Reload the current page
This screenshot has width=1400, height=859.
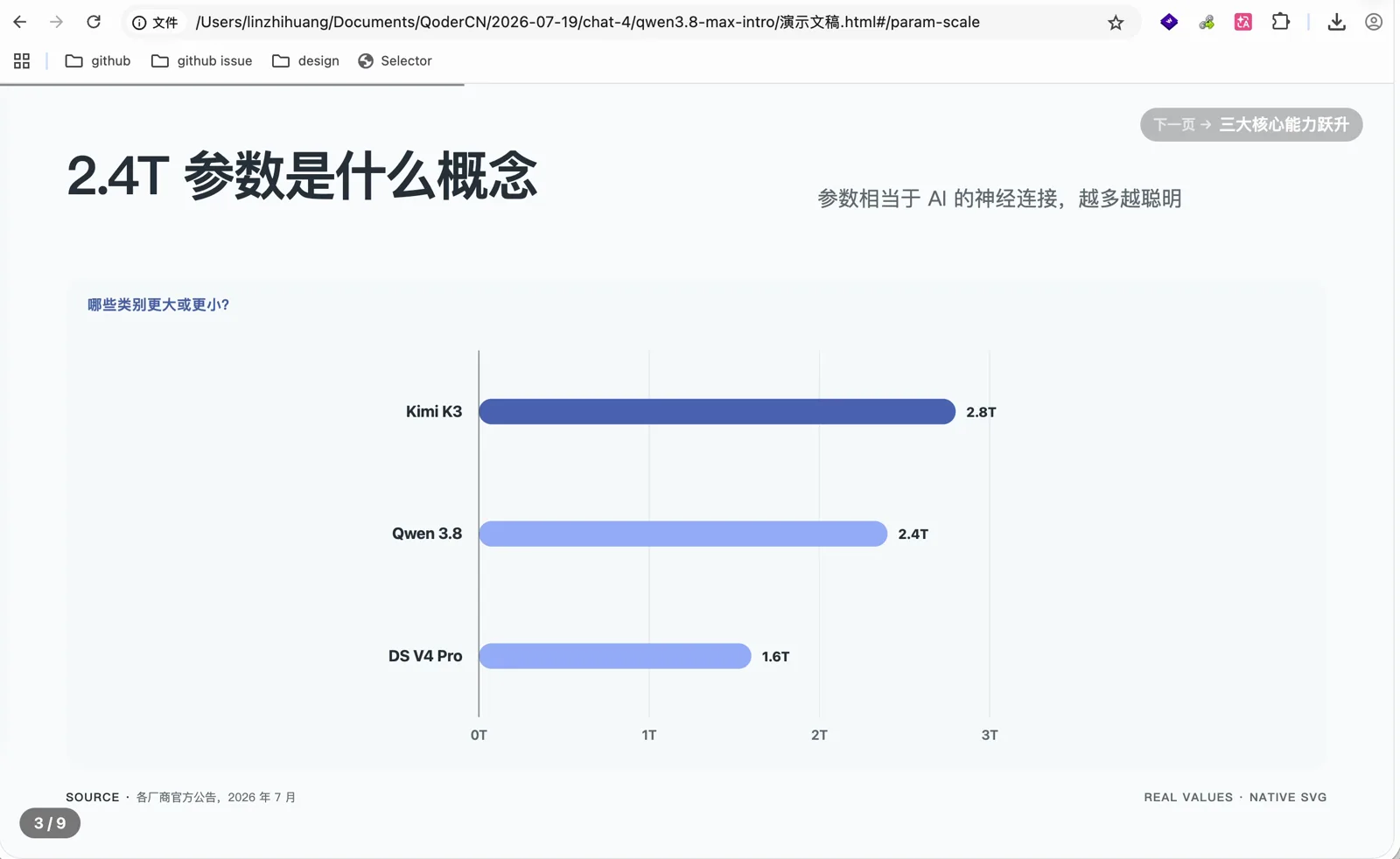click(x=94, y=22)
